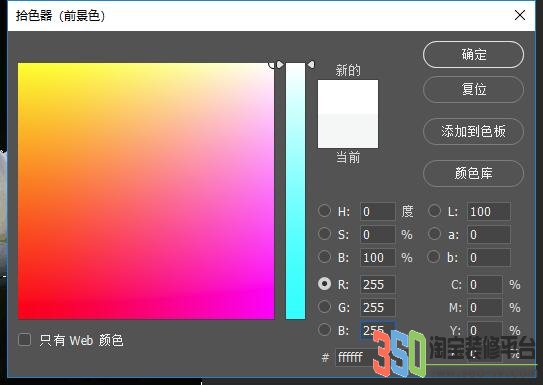This screenshot has width=543, height=385.
Task: Select the G green radio button
Action: tap(324, 306)
